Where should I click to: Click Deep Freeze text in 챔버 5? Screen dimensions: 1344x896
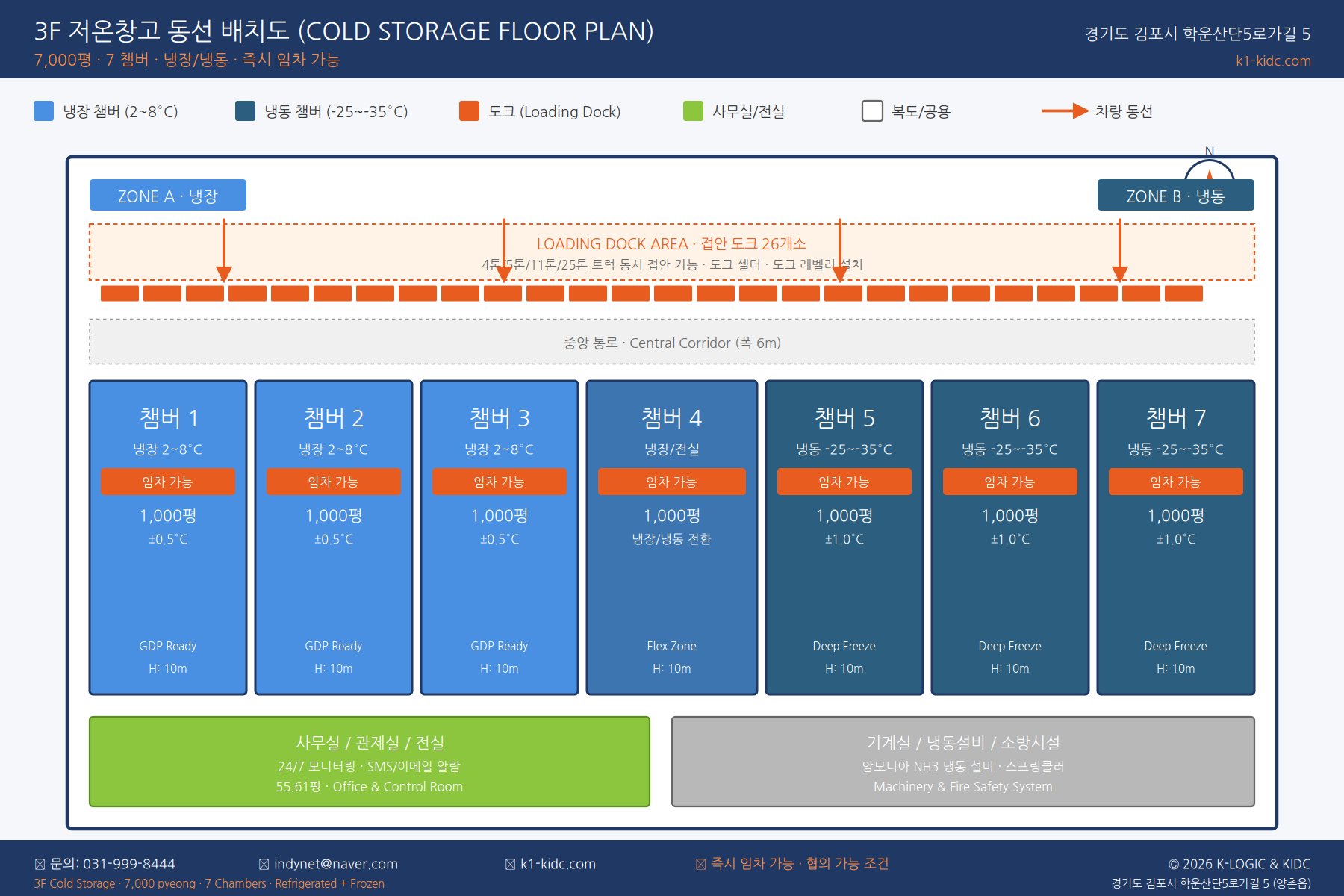coord(844,646)
